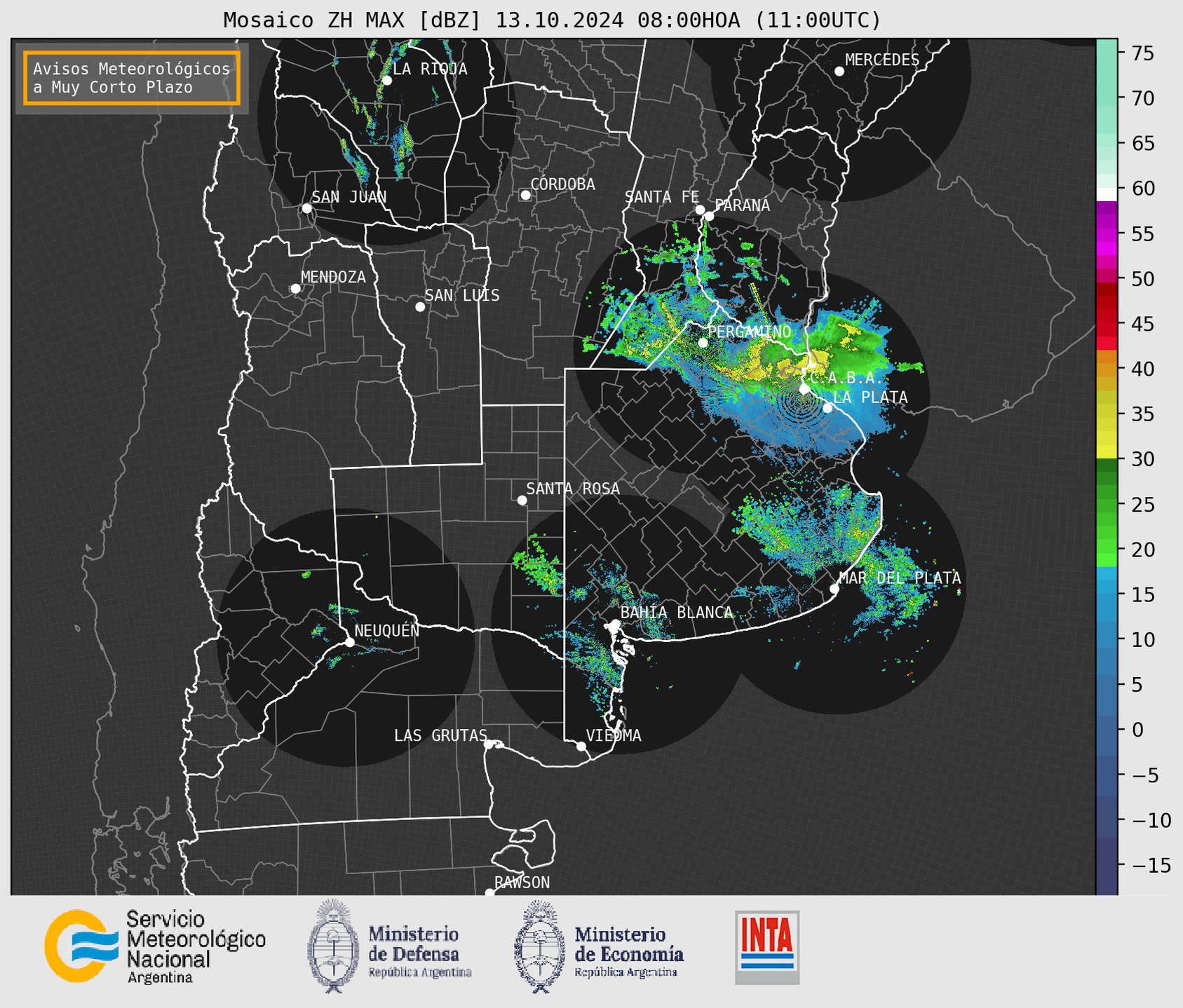Click the SANTA ROSA label text
1183x1008 pixels.
point(573,489)
